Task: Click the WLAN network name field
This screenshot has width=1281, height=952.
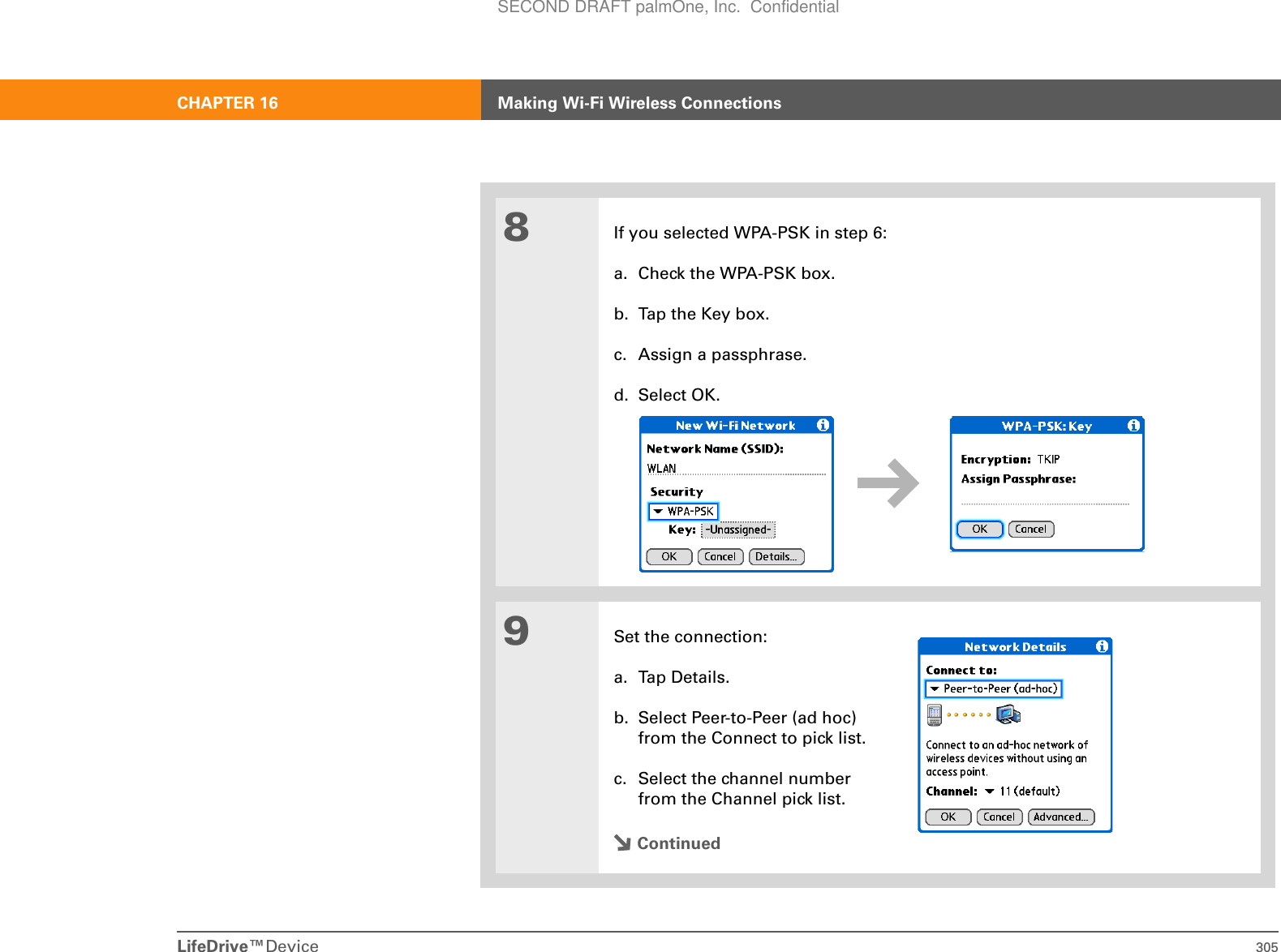Action: pos(736,469)
